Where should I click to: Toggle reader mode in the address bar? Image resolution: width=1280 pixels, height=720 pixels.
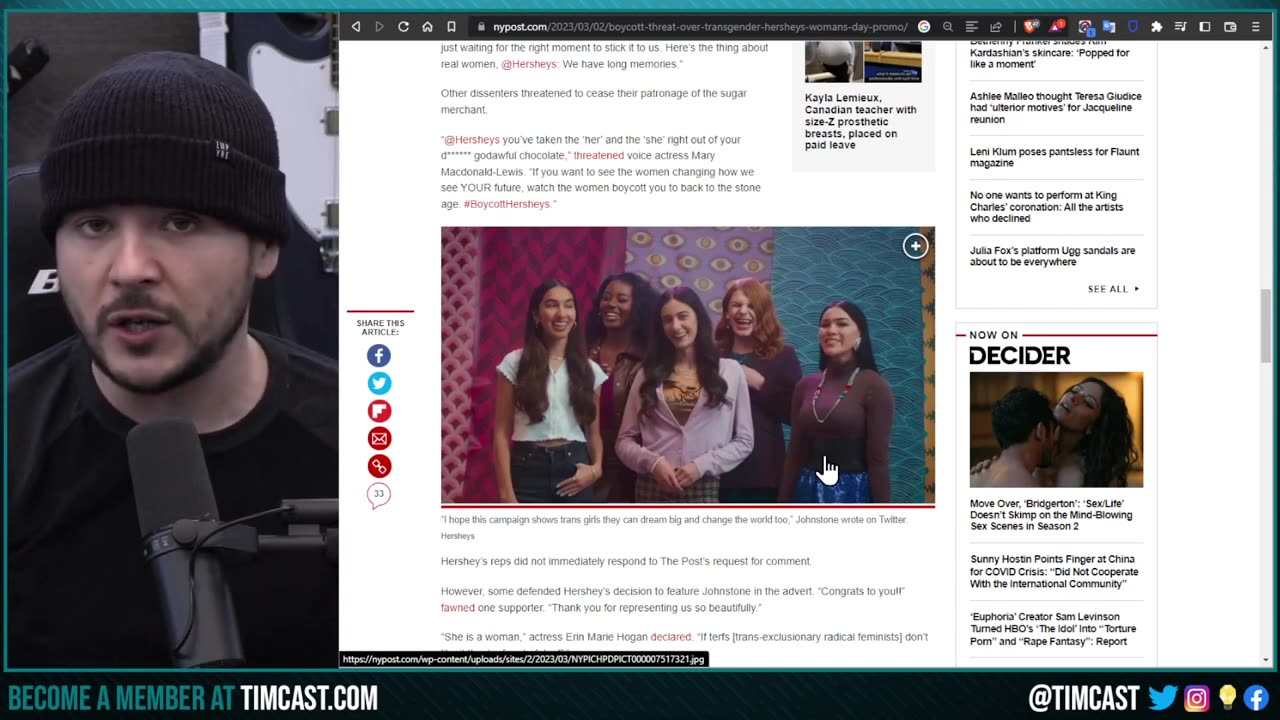coord(972,27)
